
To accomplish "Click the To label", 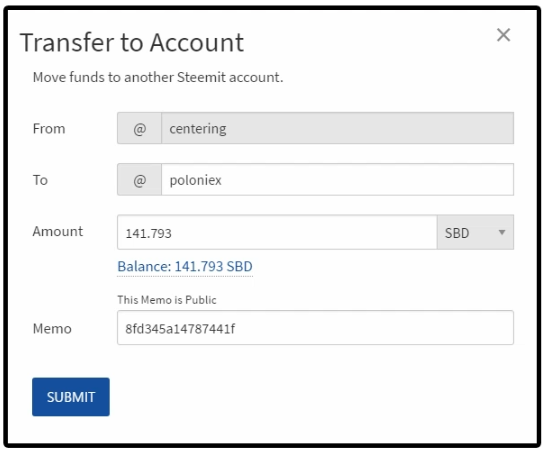I will (x=40, y=180).
